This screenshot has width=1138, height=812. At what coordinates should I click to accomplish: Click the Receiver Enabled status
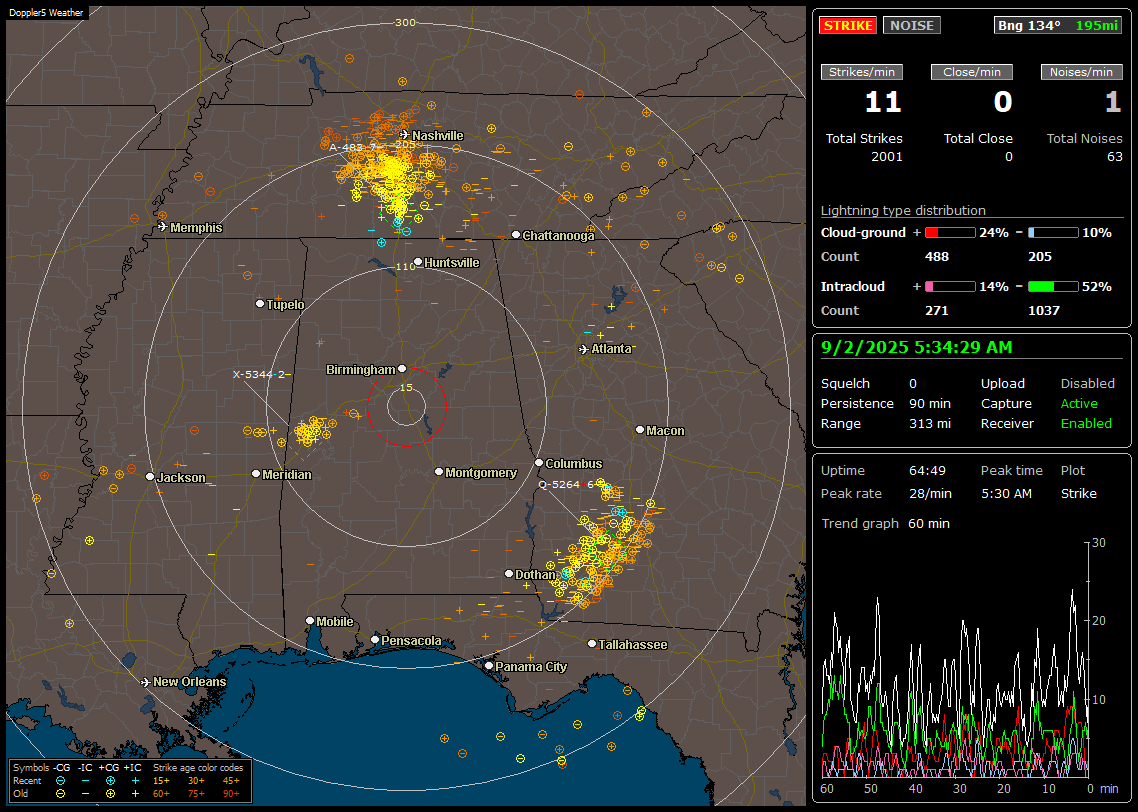point(1086,424)
